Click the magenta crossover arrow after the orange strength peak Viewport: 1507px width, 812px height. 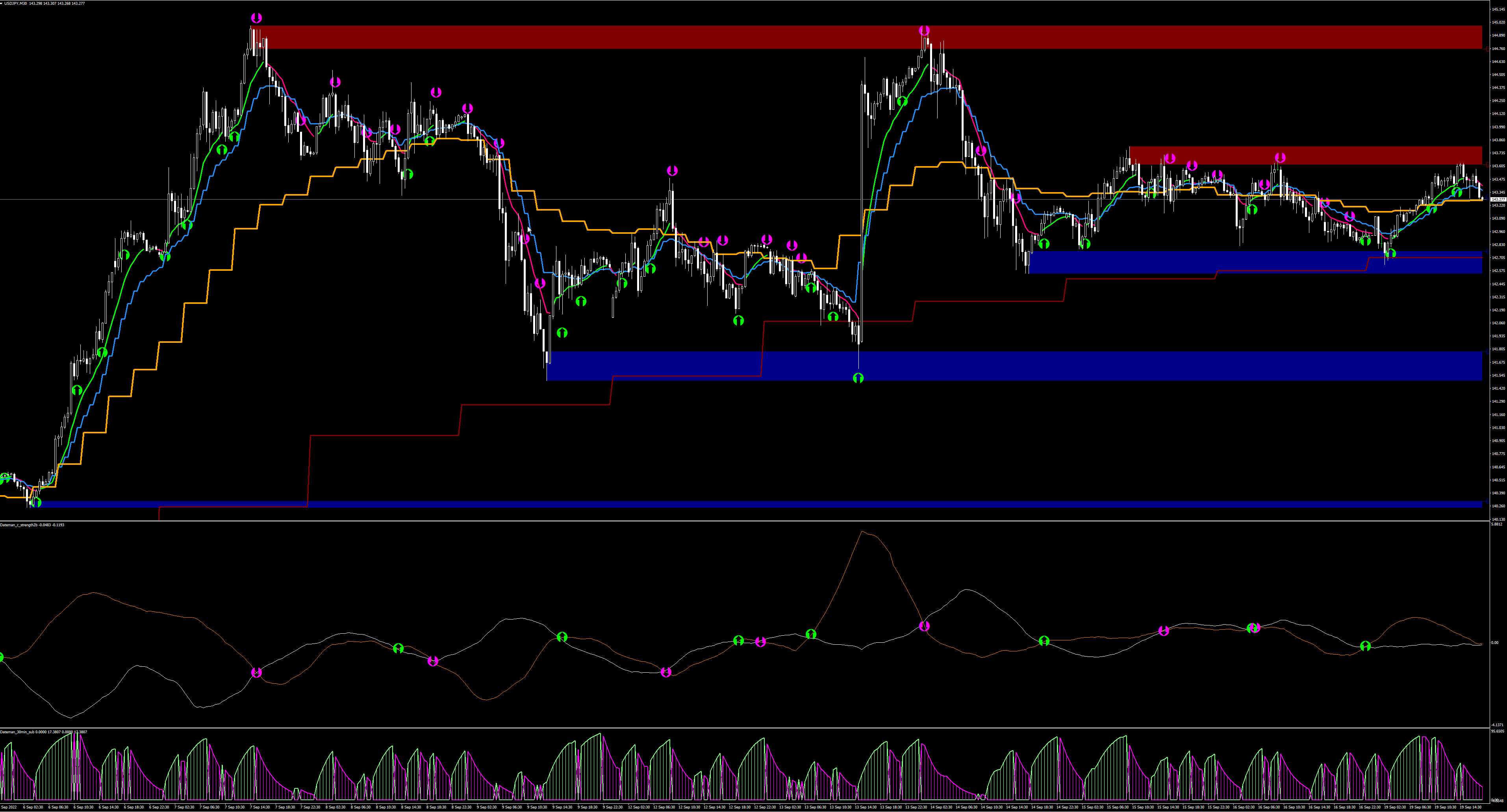(x=924, y=627)
